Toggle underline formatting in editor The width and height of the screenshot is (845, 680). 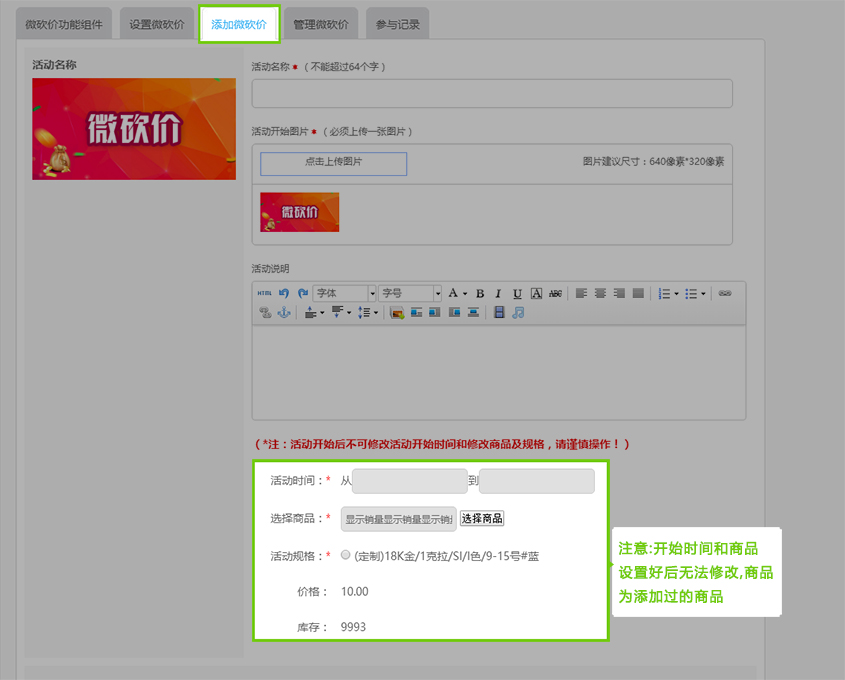[x=517, y=293]
